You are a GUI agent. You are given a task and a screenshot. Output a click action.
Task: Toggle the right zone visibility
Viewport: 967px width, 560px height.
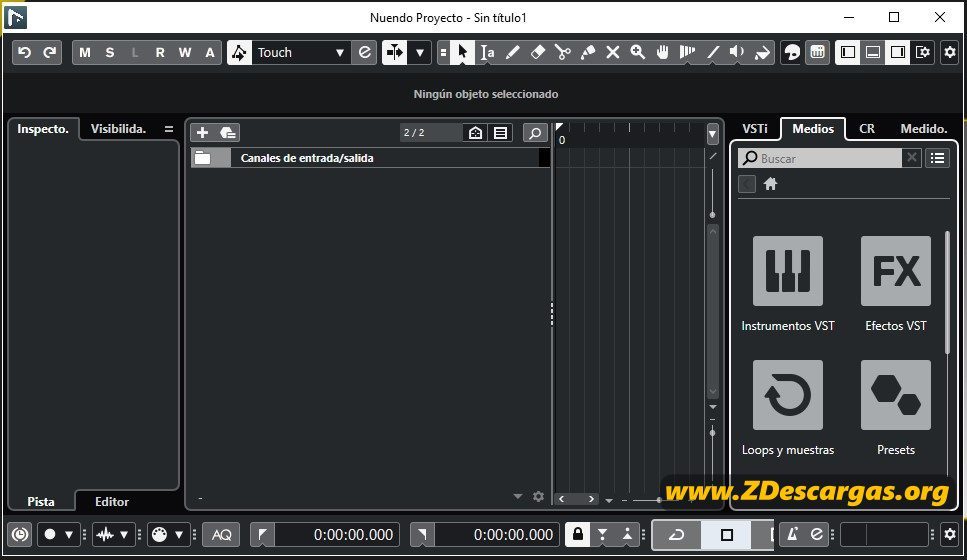coord(898,52)
